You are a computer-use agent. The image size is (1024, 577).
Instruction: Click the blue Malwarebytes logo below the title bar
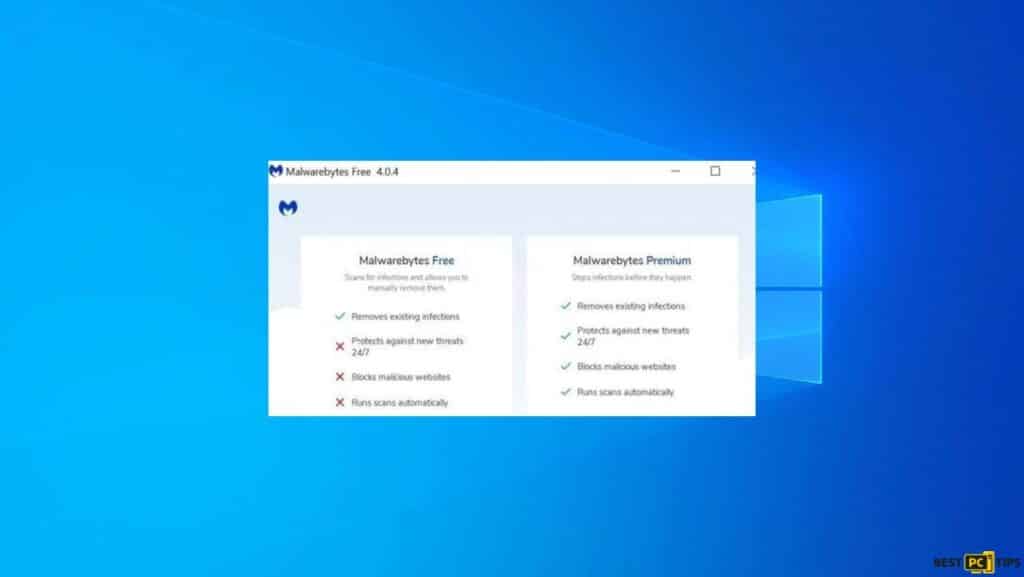[288, 208]
